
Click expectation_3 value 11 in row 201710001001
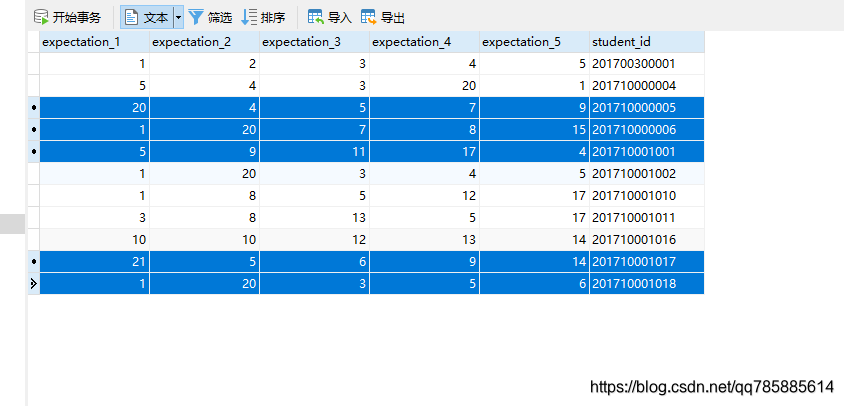(x=314, y=152)
